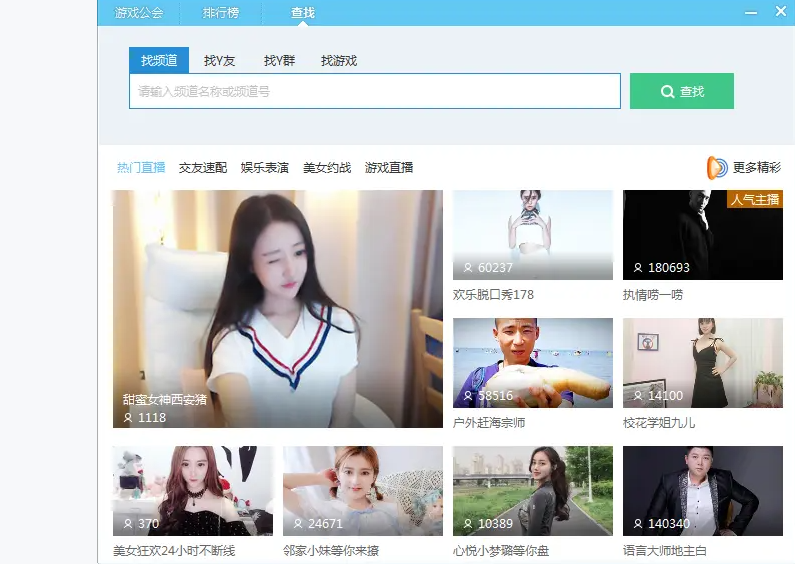Viewport: 795px width, 564px height.
Task: Select the 游戏直播 category
Action: pyautogui.click(x=389, y=167)
